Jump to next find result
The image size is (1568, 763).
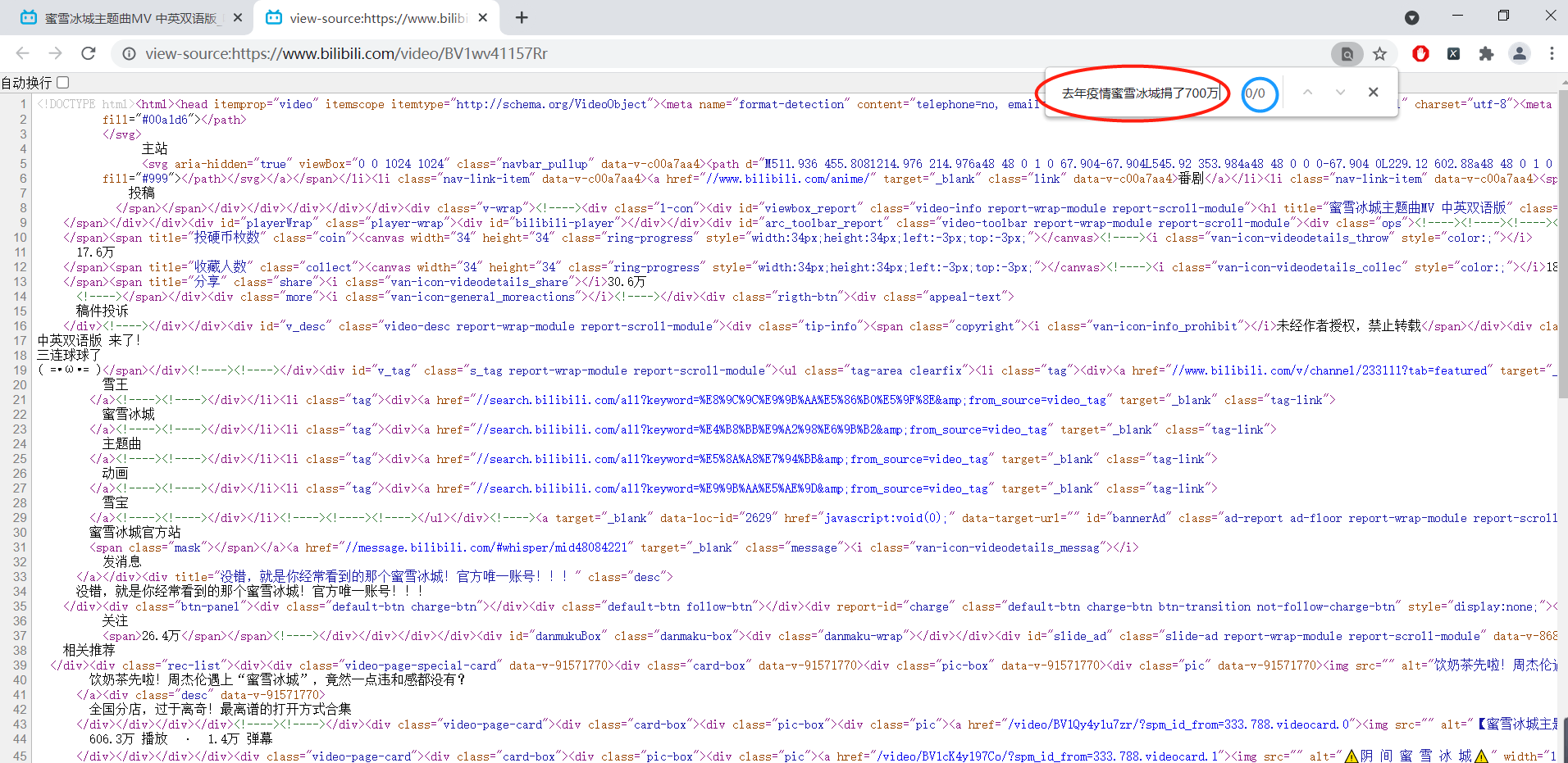1340,92
